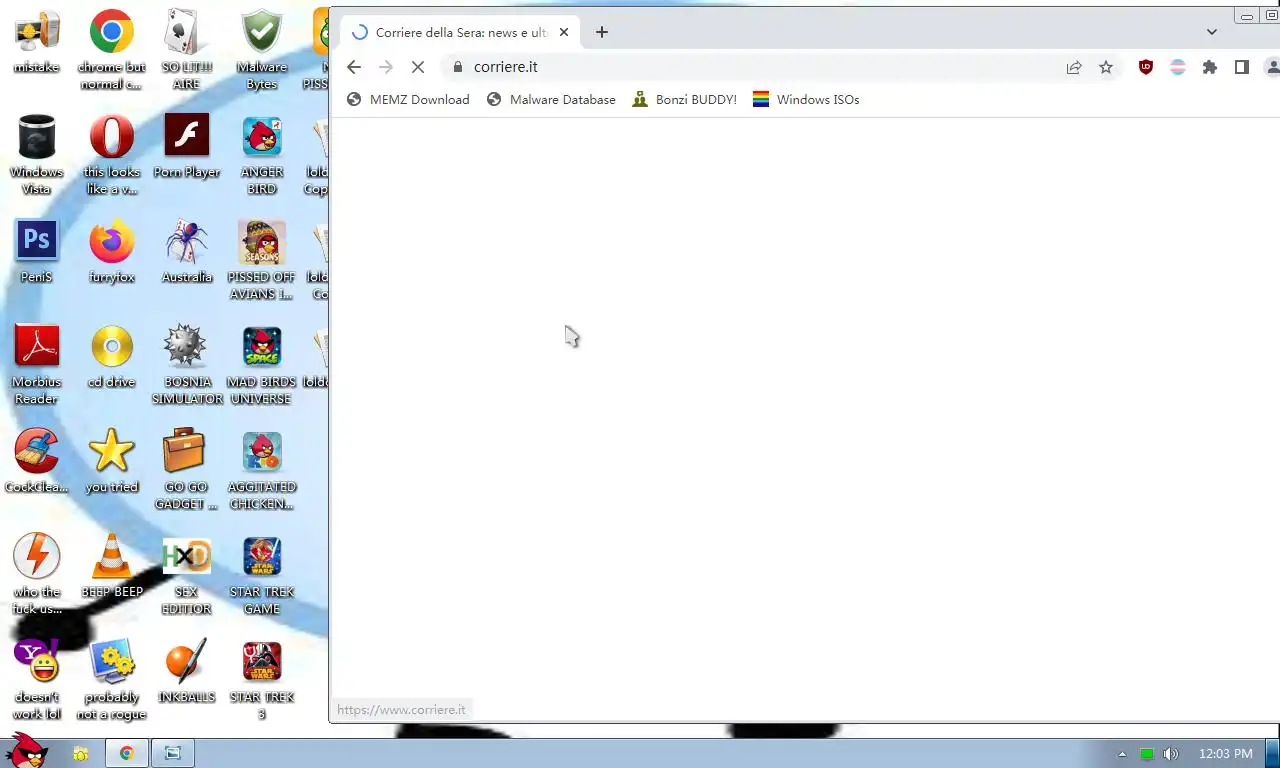This screenshot has width=1280, height=768.
Task: Launch the 'SO LIT!!! AIRE' solitaire icon
Action: [187, 49]
